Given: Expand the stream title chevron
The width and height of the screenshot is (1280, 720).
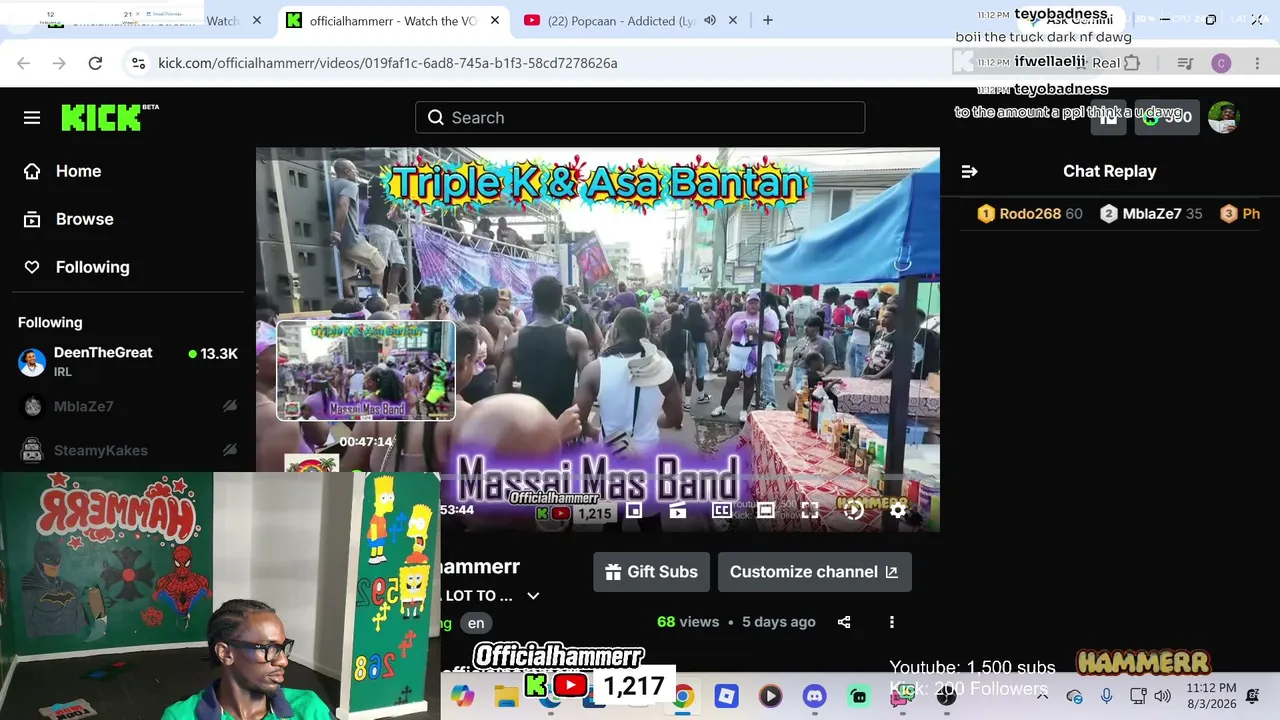Looking at the screenshot, I should 533,596.
